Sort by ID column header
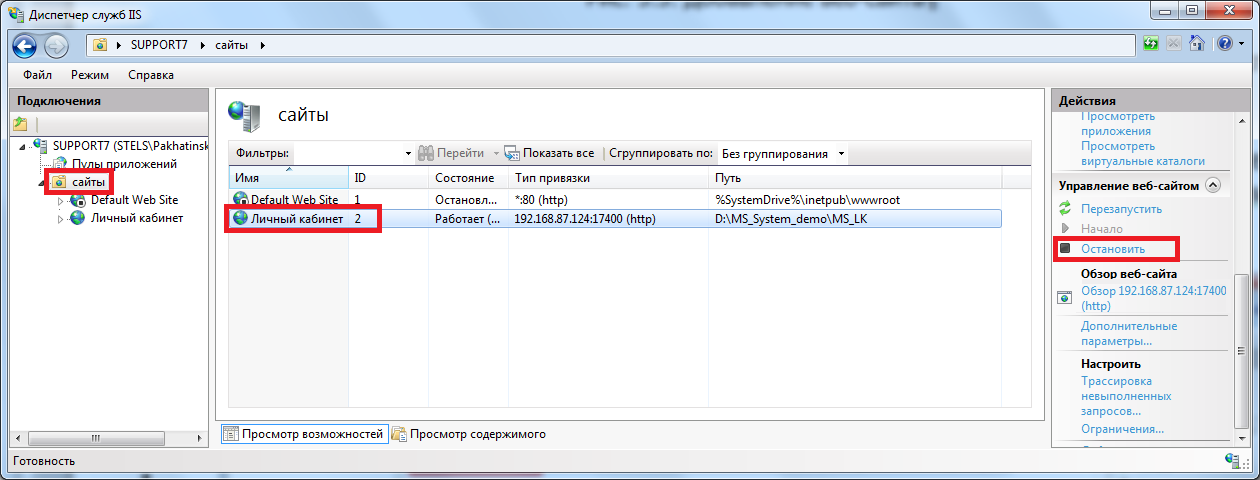1260x480 pixels. pos(389,178)
